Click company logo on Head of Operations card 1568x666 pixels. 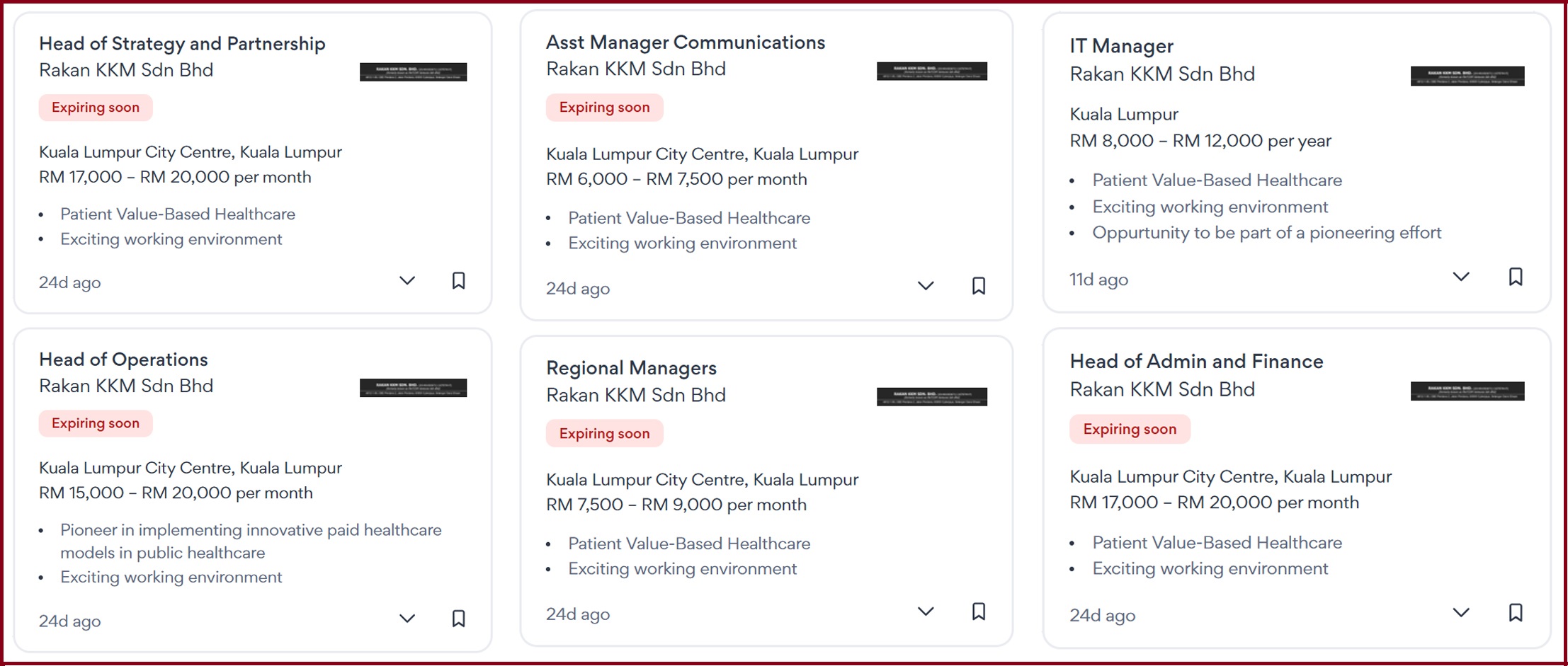click(413, 388)
